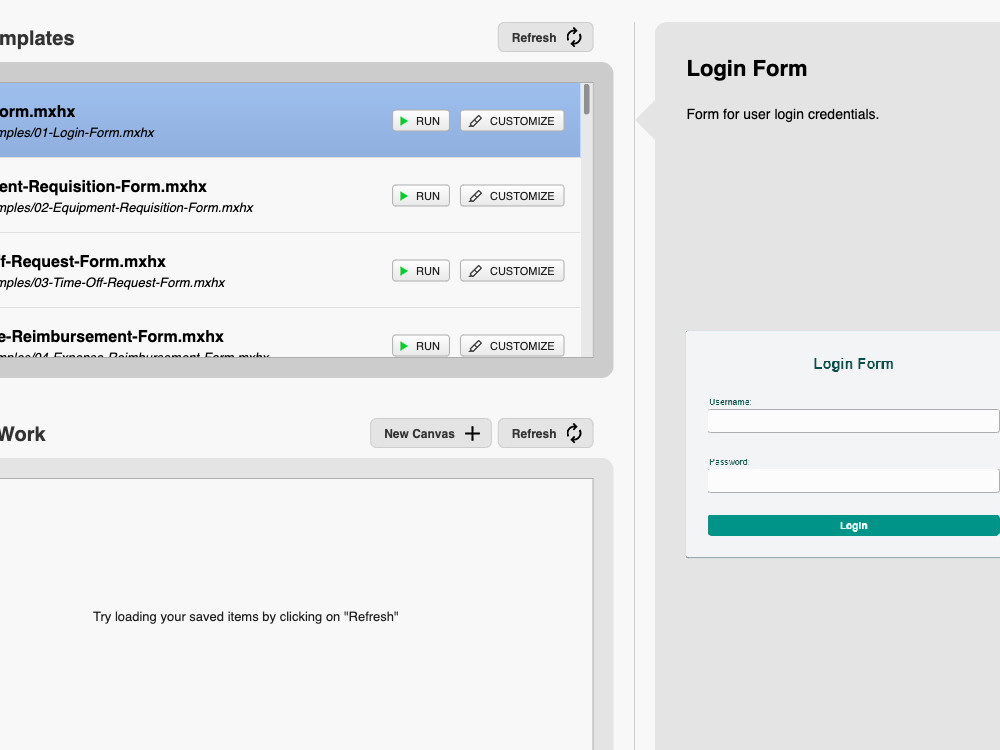
Task: Run the Login Form template
Action: [x=421, y=121]
